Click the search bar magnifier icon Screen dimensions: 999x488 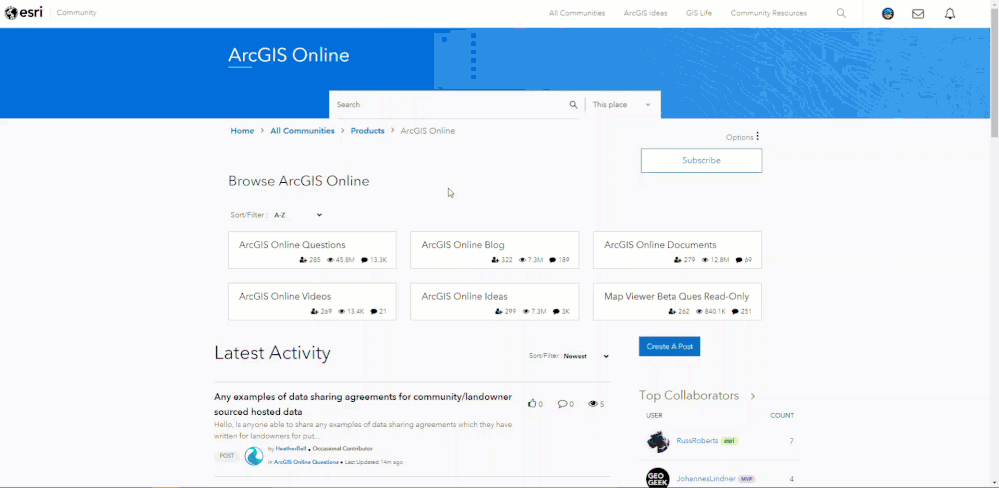click(573, 105)
